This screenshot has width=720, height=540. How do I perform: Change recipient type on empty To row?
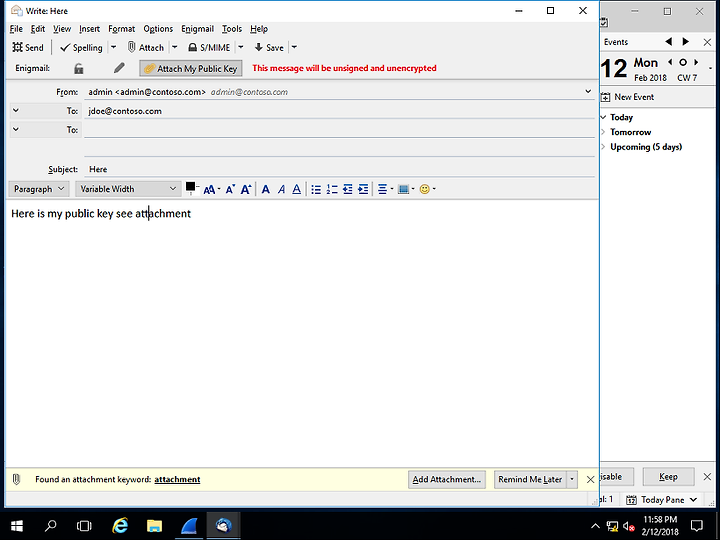coord(16,129)
